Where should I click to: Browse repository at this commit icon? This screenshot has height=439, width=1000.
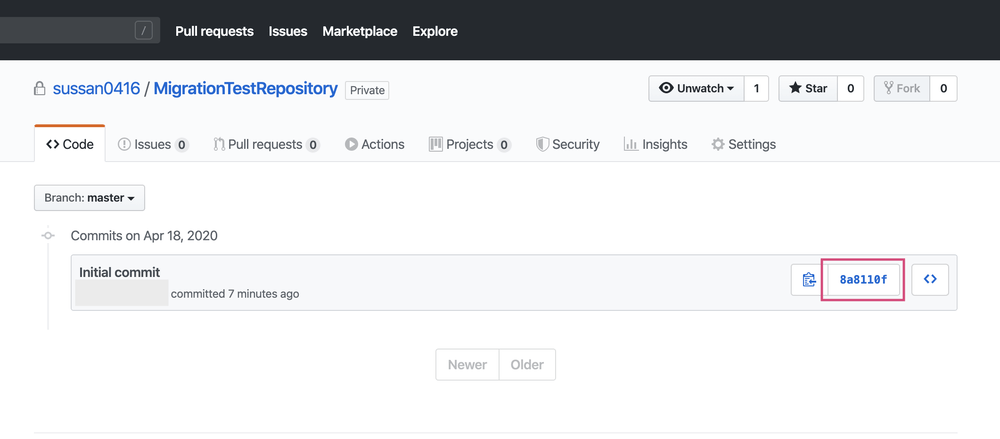[x=930, y=279]
